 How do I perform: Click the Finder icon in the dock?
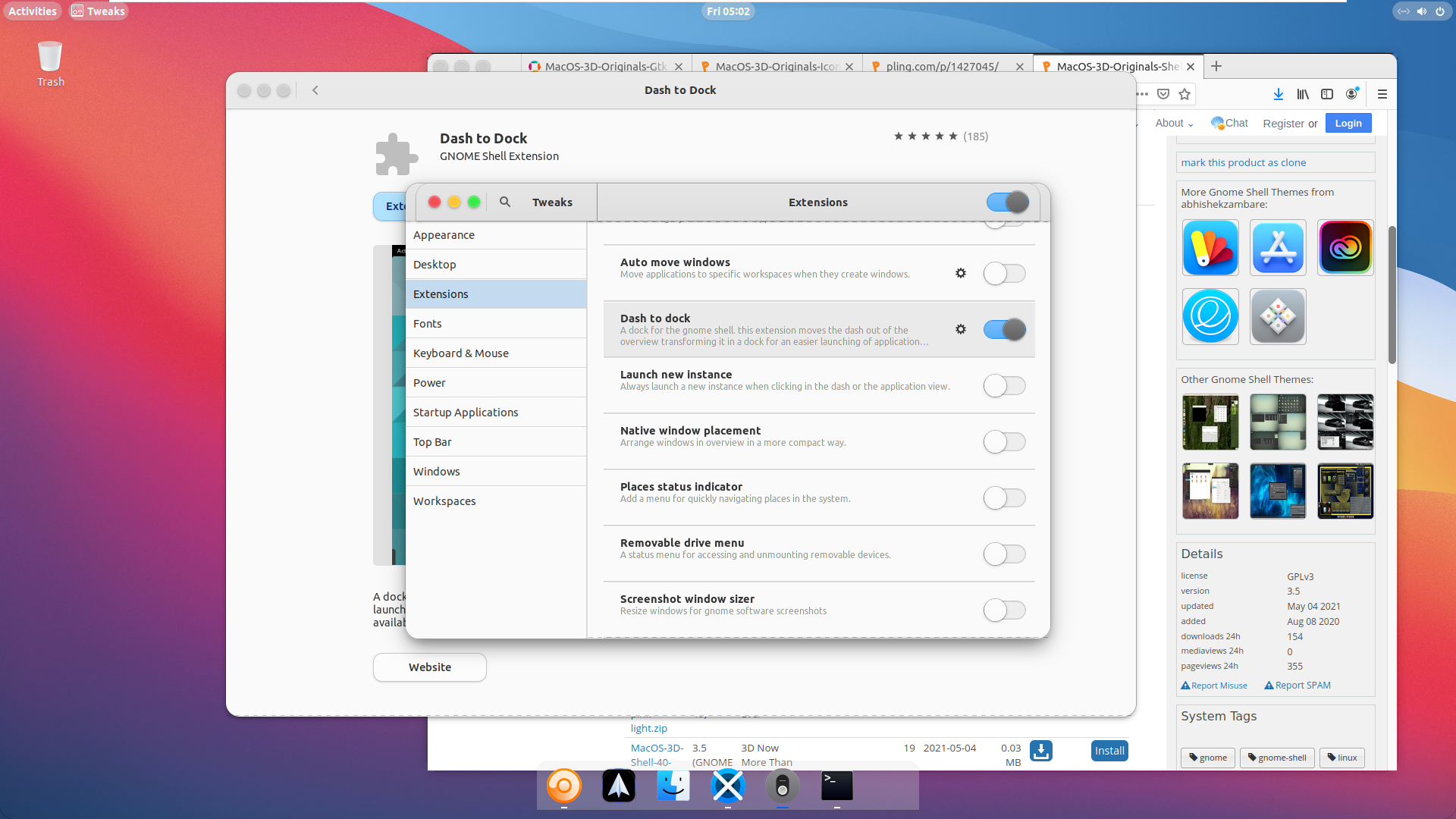[x=673, y=786]
